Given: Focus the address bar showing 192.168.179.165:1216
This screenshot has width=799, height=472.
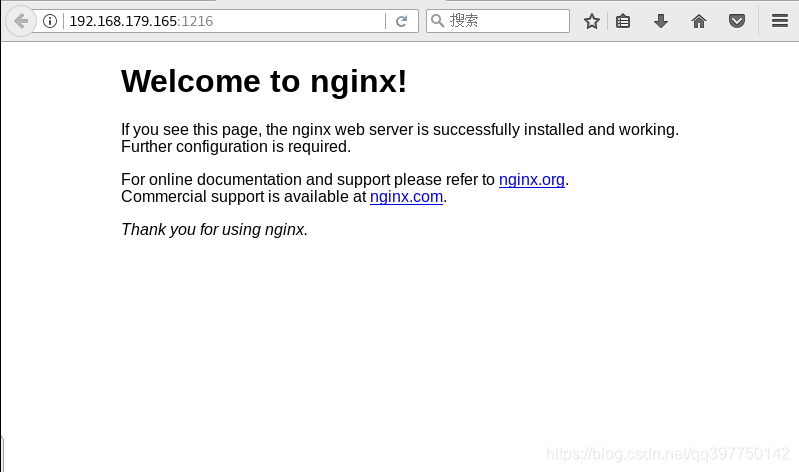Looking at the screenshot, I should pos(224,21).
